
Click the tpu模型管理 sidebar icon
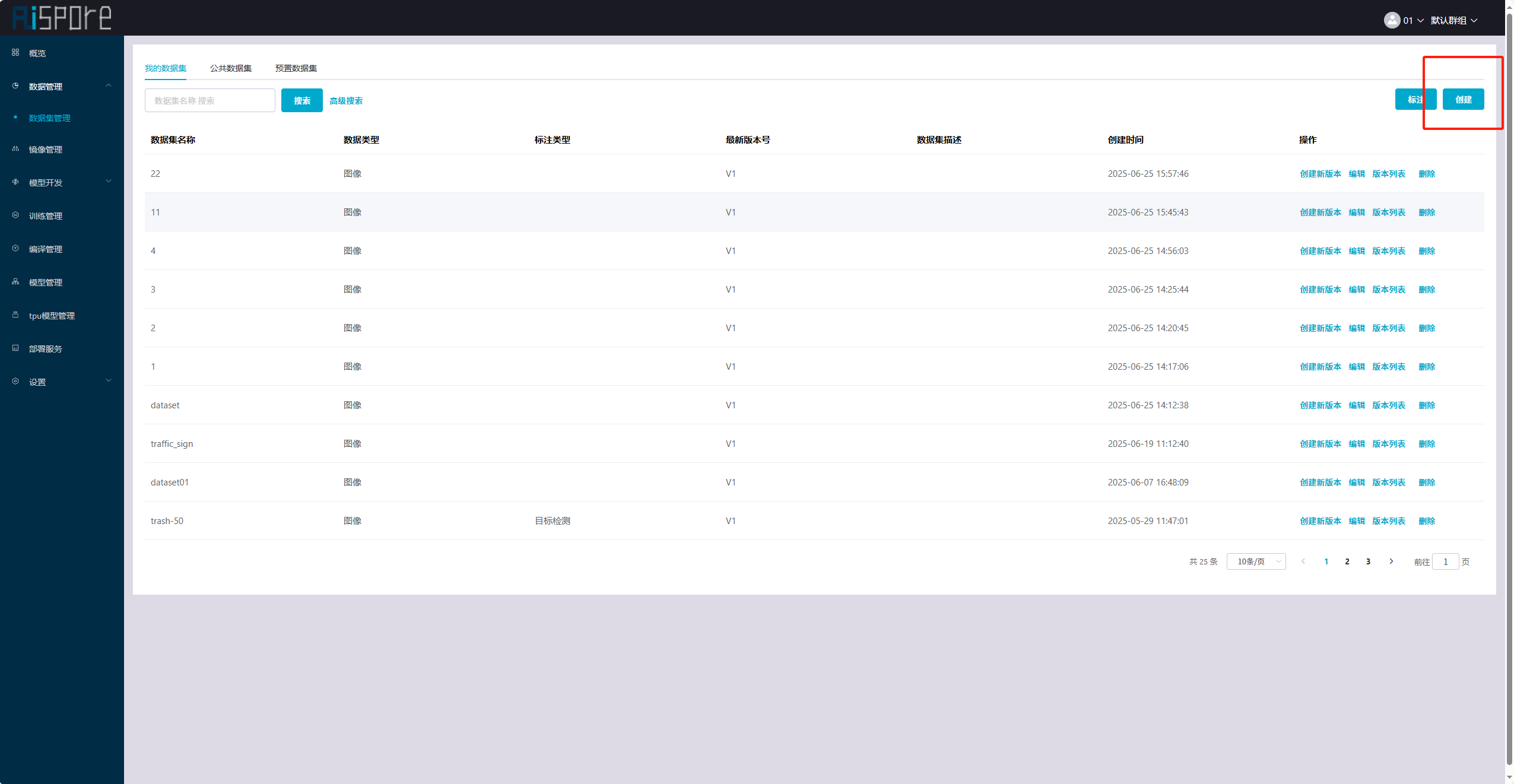[x=15, y=315]
